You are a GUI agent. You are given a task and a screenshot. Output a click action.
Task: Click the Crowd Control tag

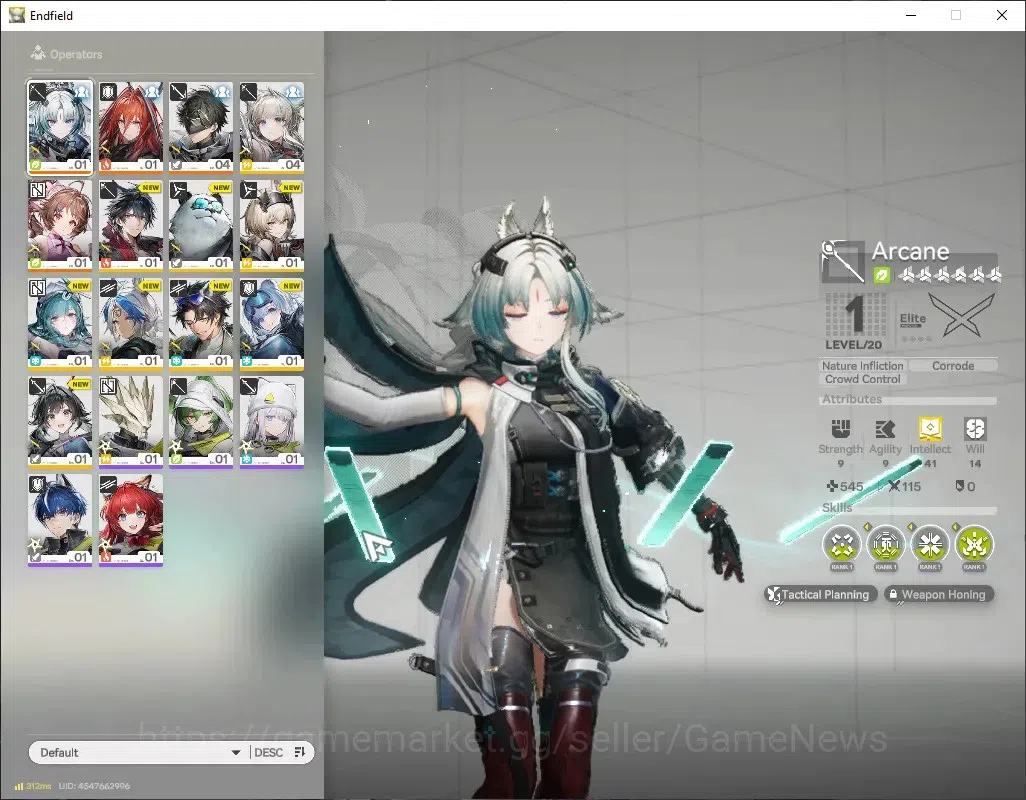(862, 379)
